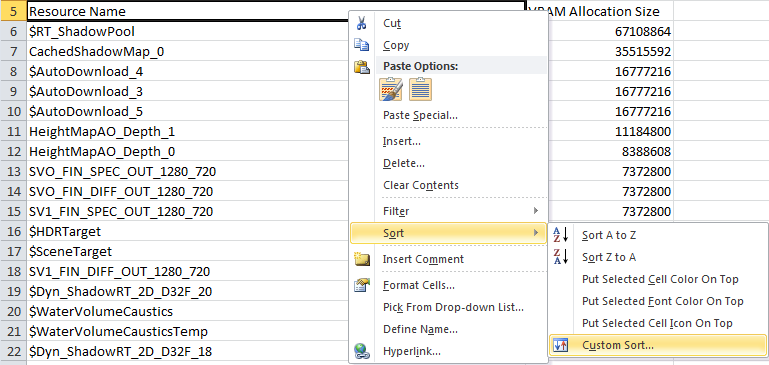This screenshot has height=365, width=769.
Task: Click the $AutoDownload_5 cell
Action: (x=187, y=112)
